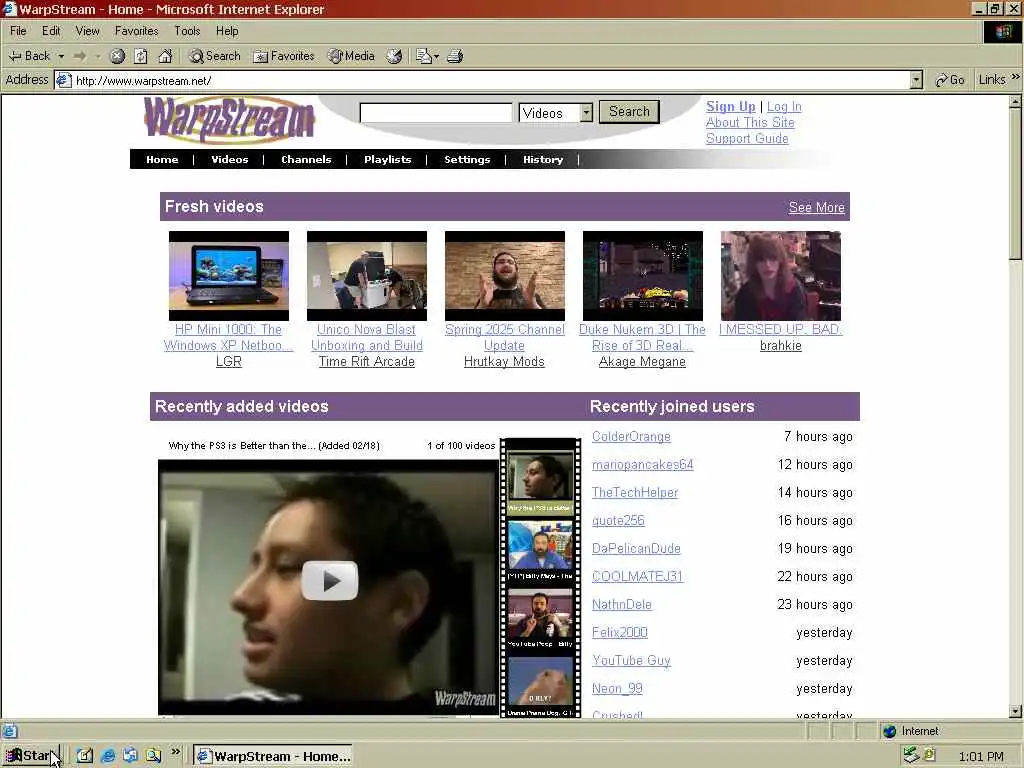Open the brahkie channel link
This screenshot has width=1024, height=768.
780,345
